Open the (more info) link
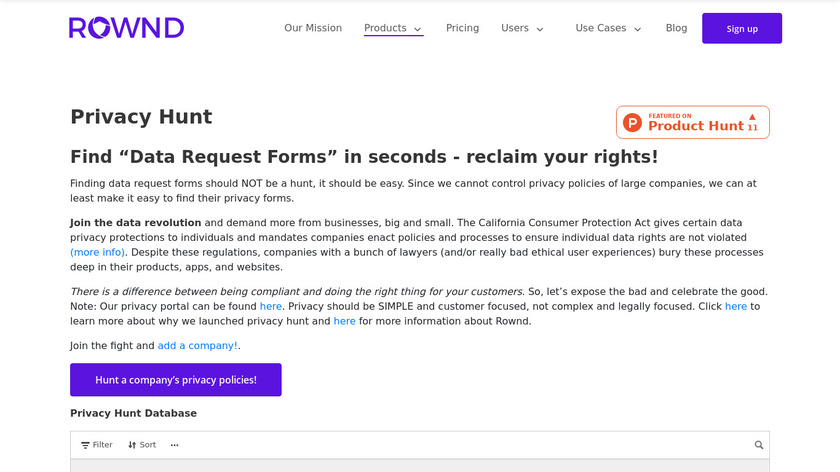Screen dimensions: 840x472 [x=98, y=252]
